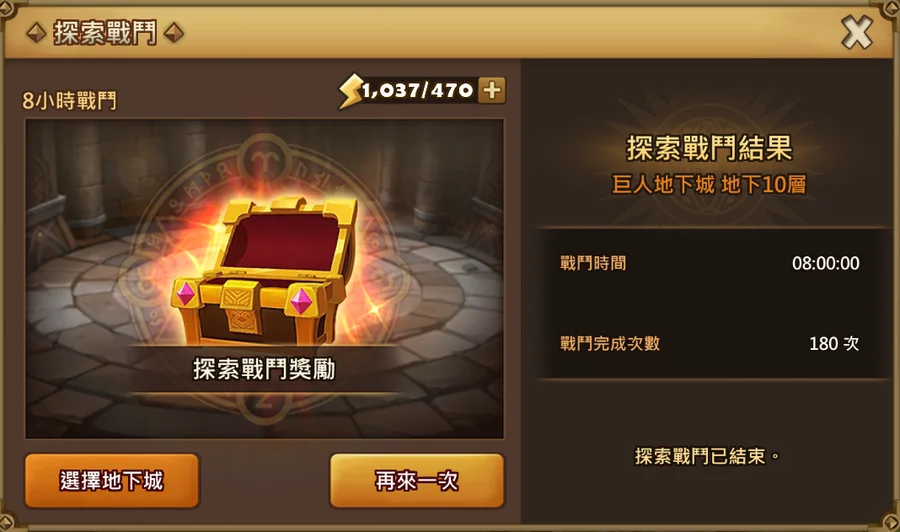Click the left pink gem on chest
The image size is (900, 532).
(185, 294)
